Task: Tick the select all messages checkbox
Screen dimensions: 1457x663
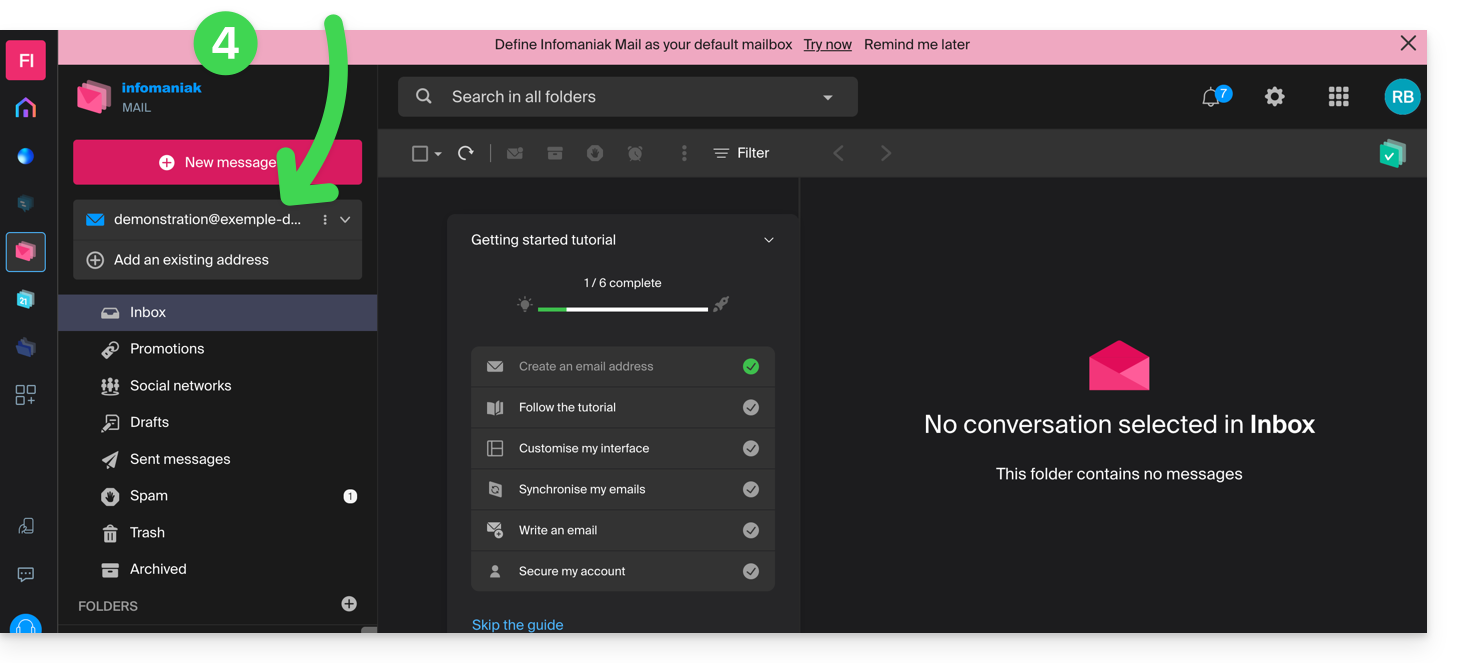Action: coord(420,153)
